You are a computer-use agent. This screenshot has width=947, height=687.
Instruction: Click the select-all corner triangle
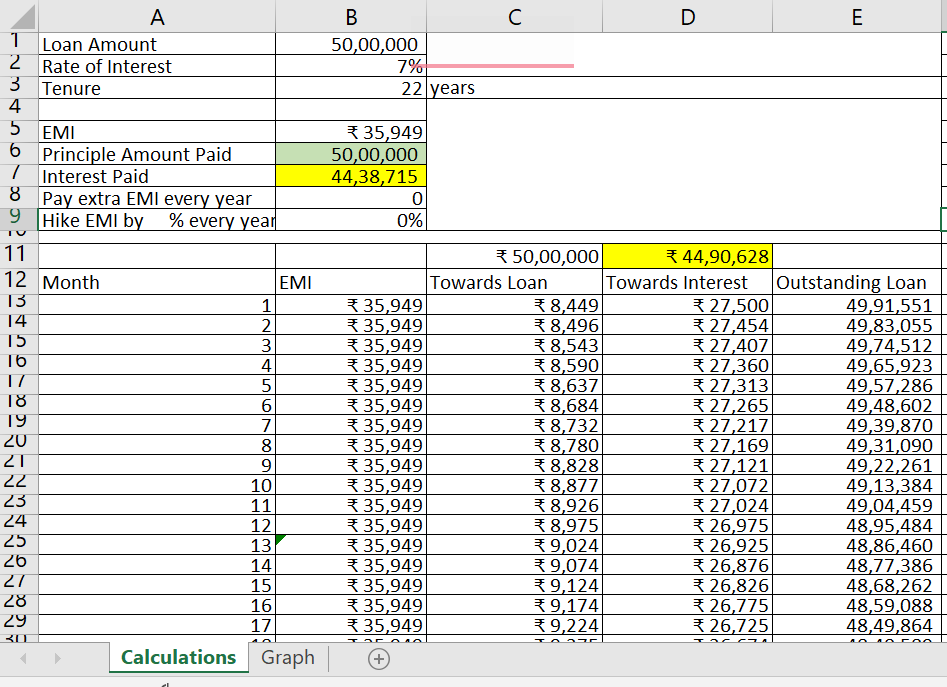(22, 17)
